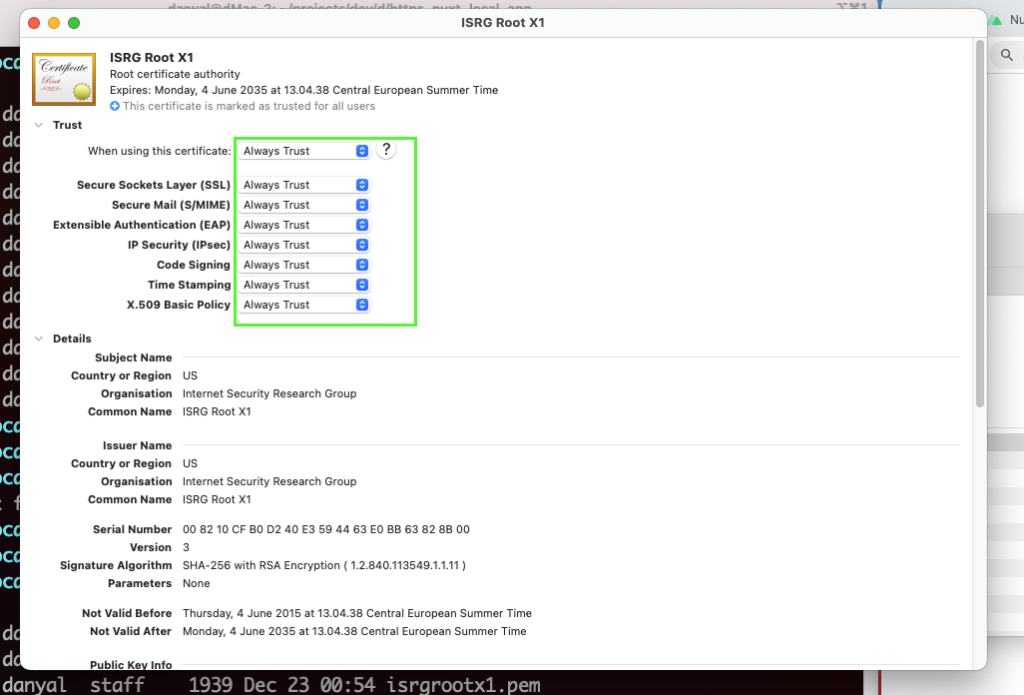The width and height of the screenshot is (1024, 695).
Task: Click the Version value '3'
Action: (x=186, y=547)
